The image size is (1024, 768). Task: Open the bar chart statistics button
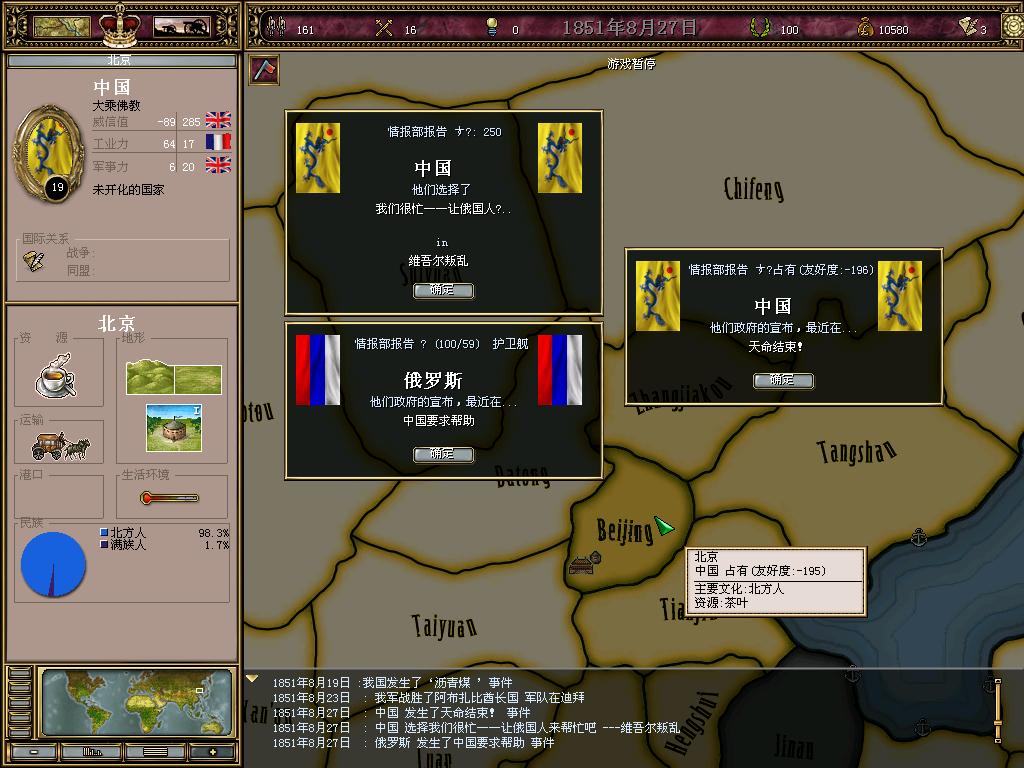click(x=92, y=752)
